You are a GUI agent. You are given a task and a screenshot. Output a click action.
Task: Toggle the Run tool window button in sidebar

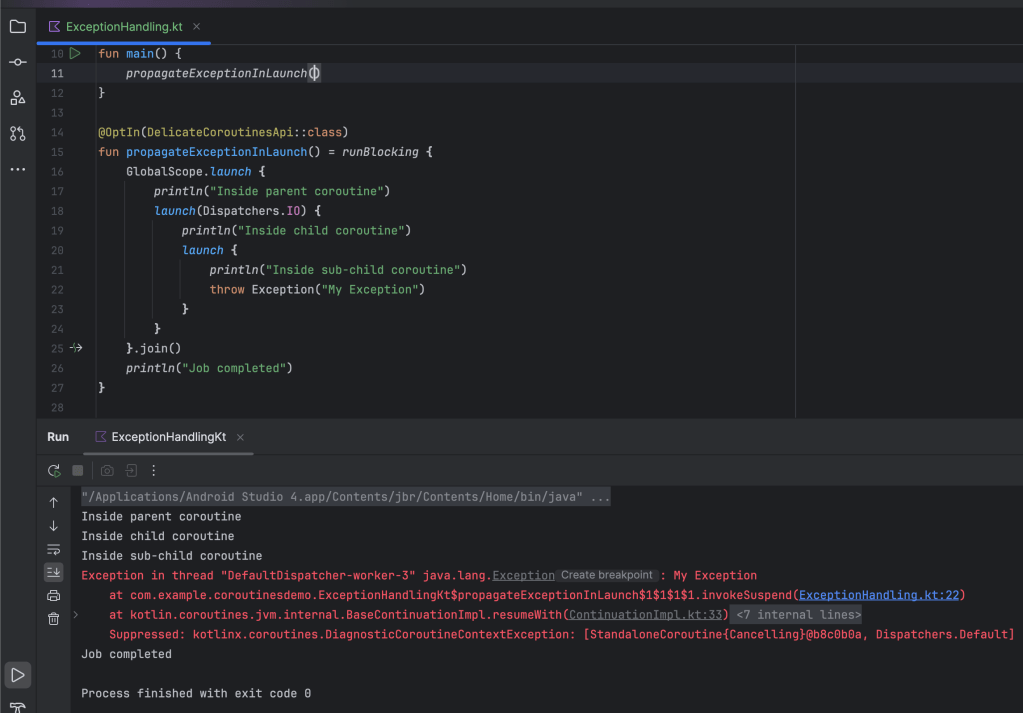[18, 675]
